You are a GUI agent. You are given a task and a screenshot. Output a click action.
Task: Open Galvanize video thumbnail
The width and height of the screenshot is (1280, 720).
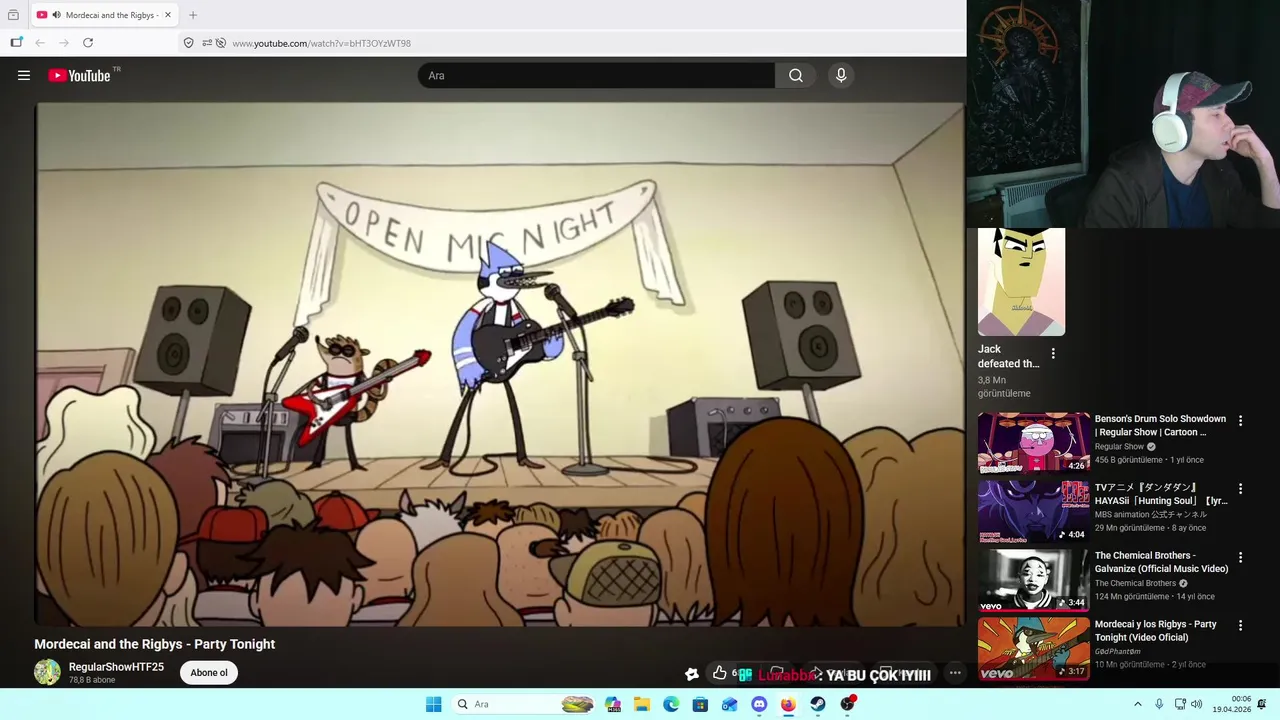[1034, 580]
